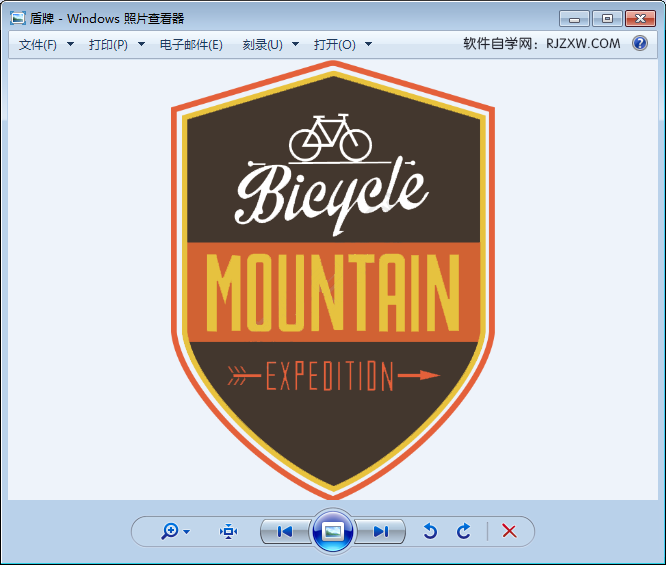Open the 打开(O) menu
The width and height of the screenshot is (666, 565).
coord(335,44)
